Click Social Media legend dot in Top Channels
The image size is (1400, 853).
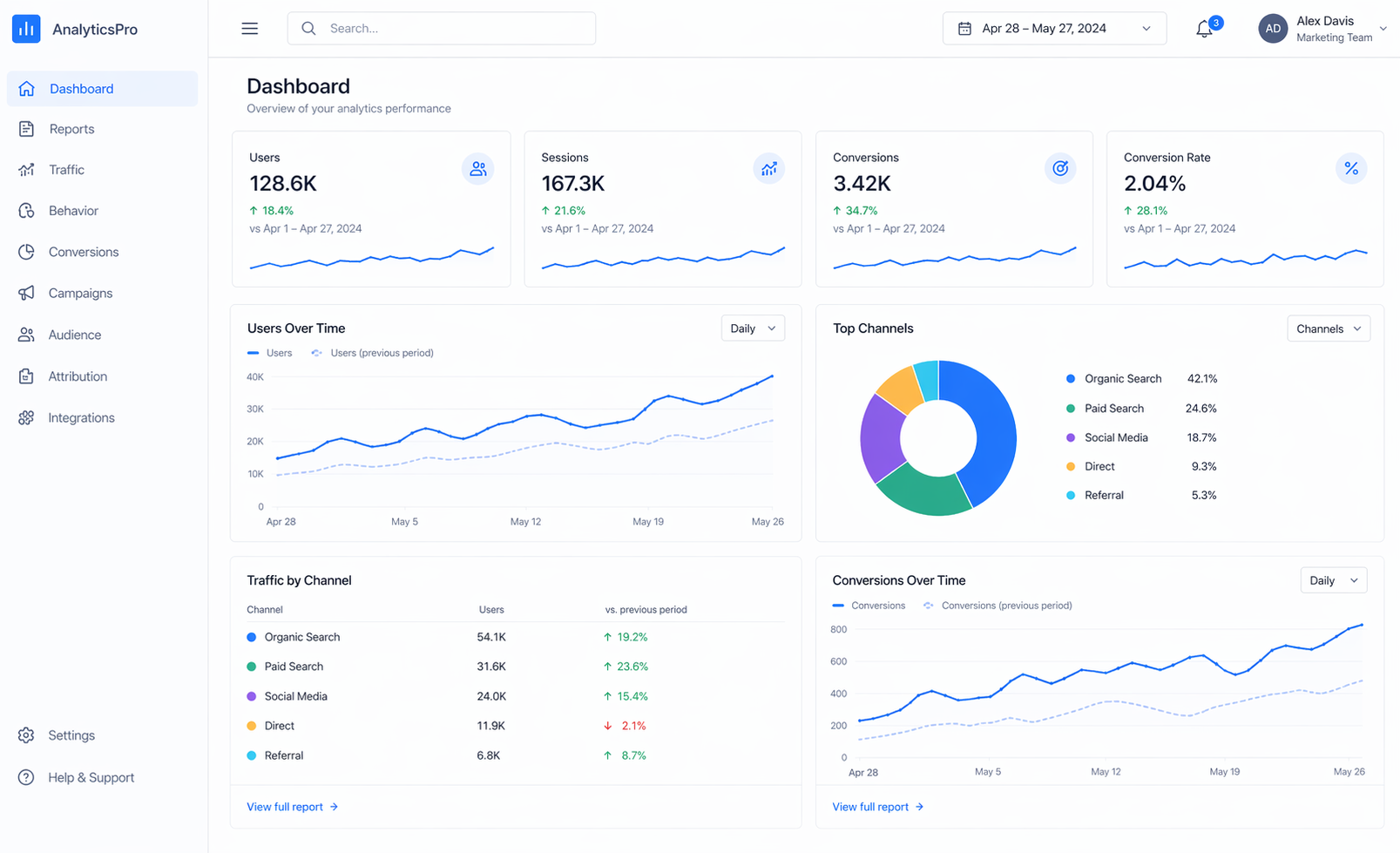coord(1071,437)
